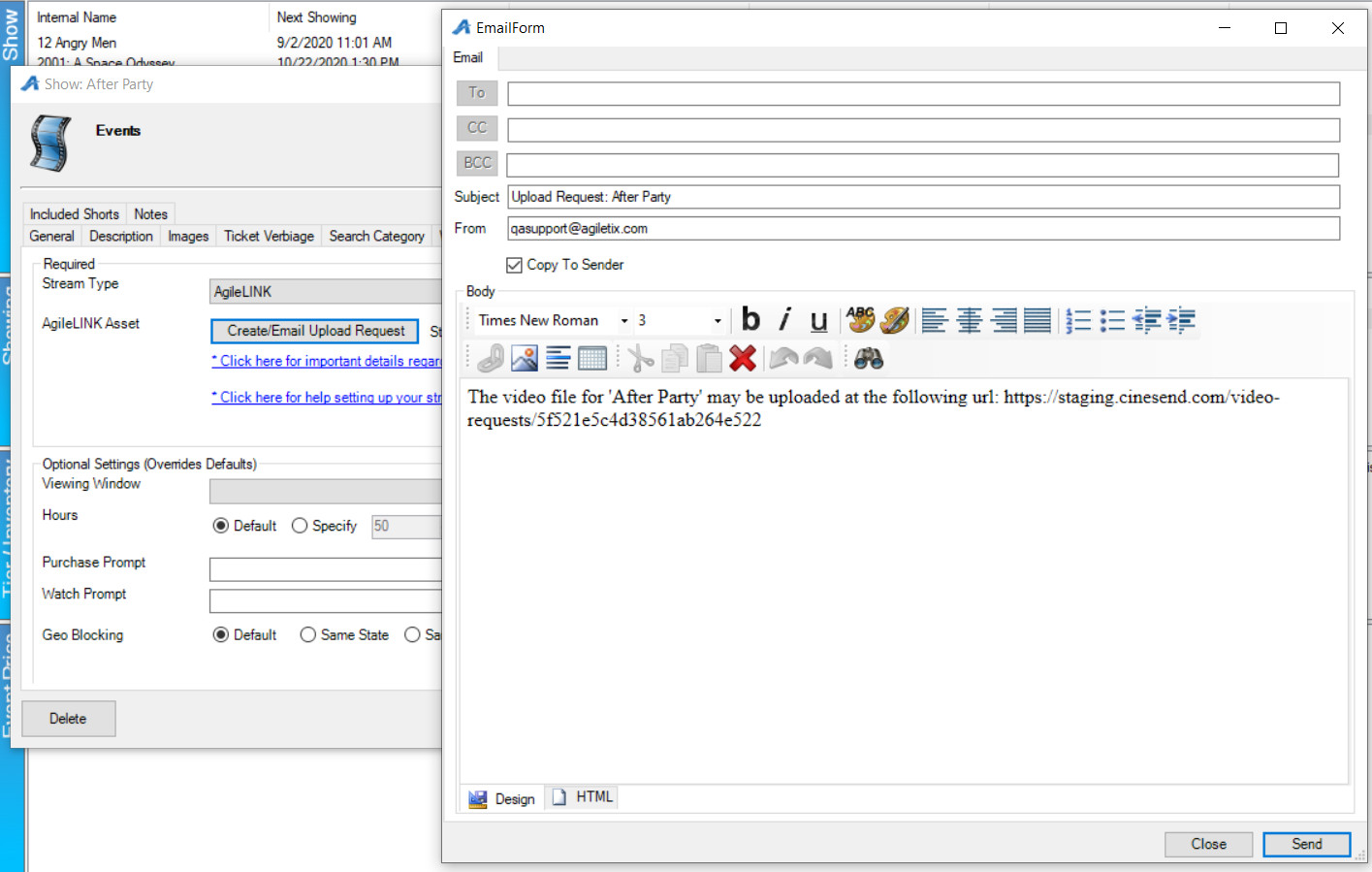Viewport: 1372px width, 872px height.
Task: Click the To recipients button
Action: point(477,93)
